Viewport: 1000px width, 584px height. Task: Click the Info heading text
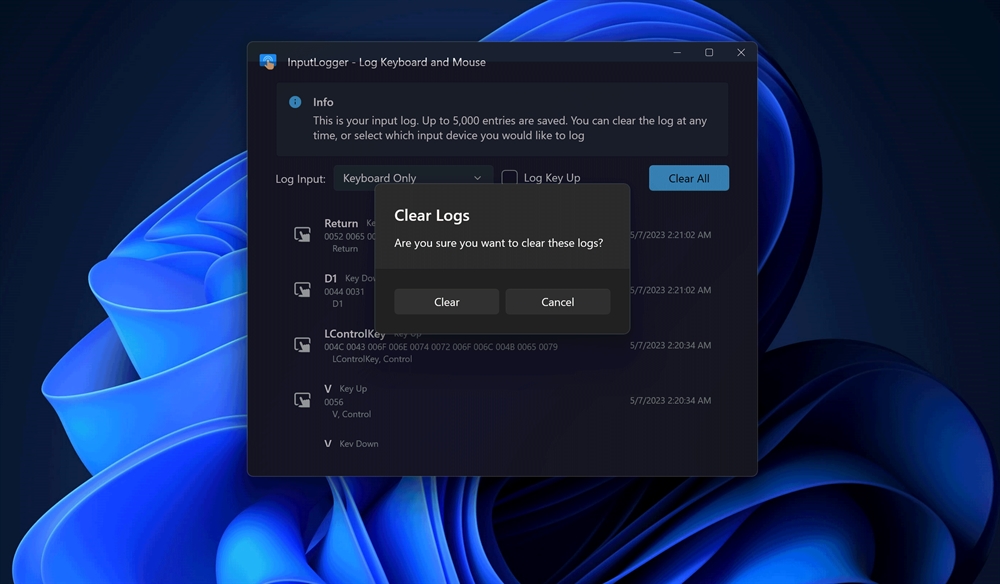coord(323,102)
